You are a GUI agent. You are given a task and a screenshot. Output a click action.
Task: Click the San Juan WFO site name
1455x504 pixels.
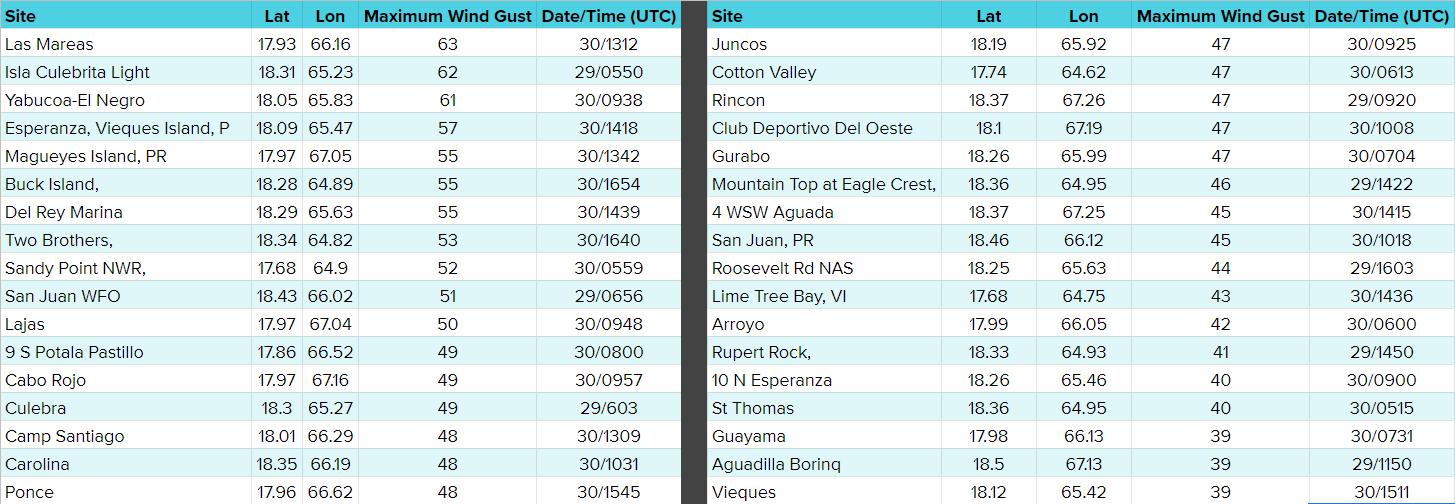click(x=64, y=296)
